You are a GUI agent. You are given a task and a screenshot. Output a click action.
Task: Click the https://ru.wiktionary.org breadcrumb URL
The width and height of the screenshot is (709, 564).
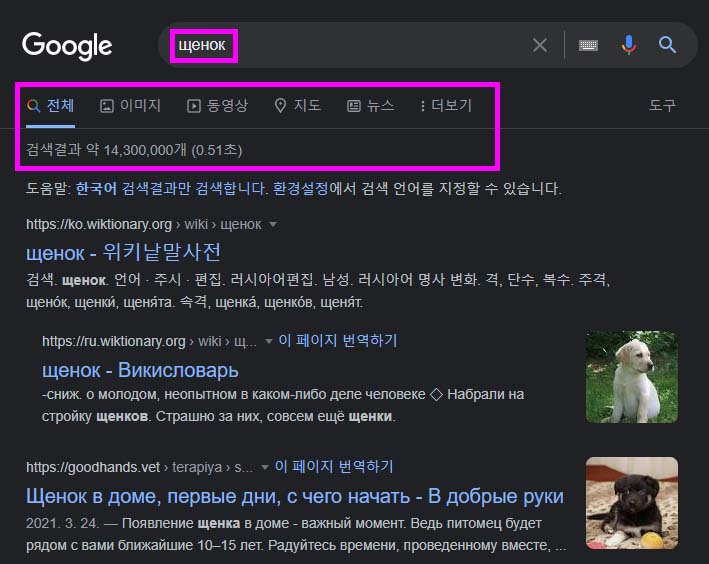(x=149, y=341)
